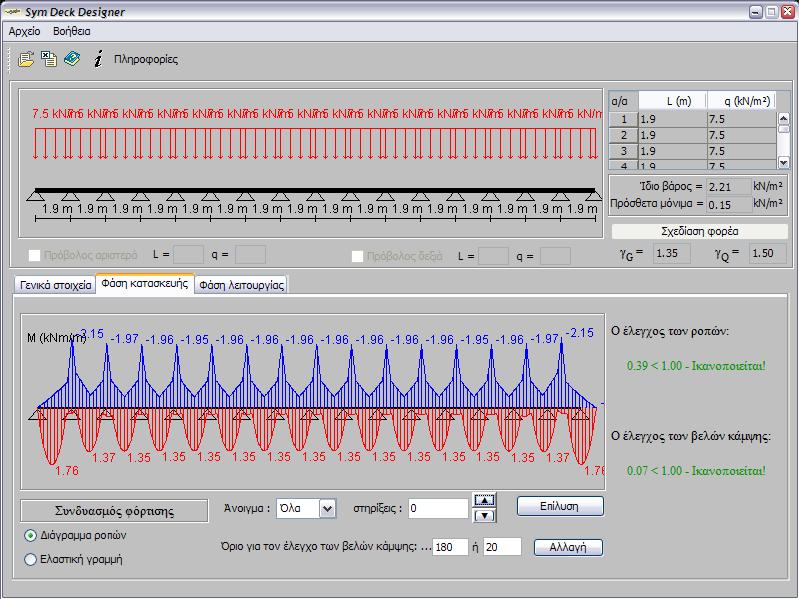Image resolution: width=799 pixels, height=599 pixels.
Task: Open the Αρχείο menu
Action: click(24, 31)
